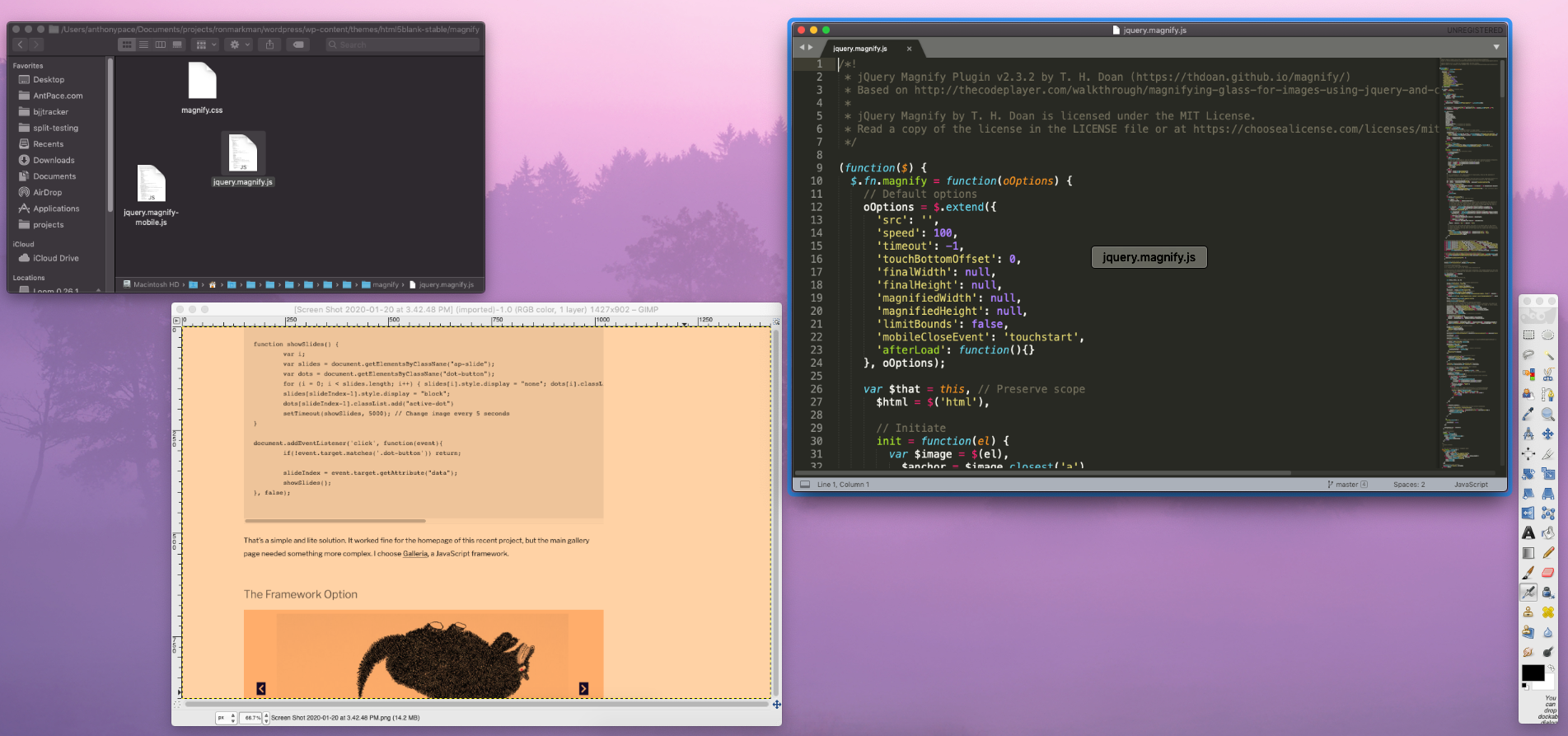Open Spaces: 2 indentation menu
Viewport: 1568px width, 736px height.
(1409, 485)
